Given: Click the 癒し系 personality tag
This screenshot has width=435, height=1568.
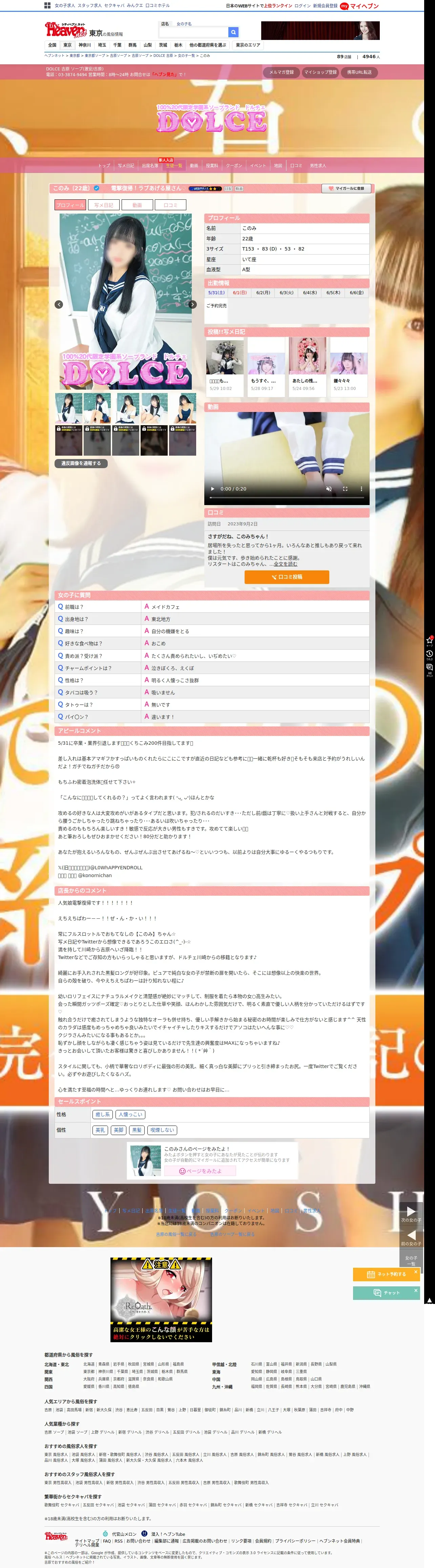Looking at the screenshot, I should [x=103, y=1114].
